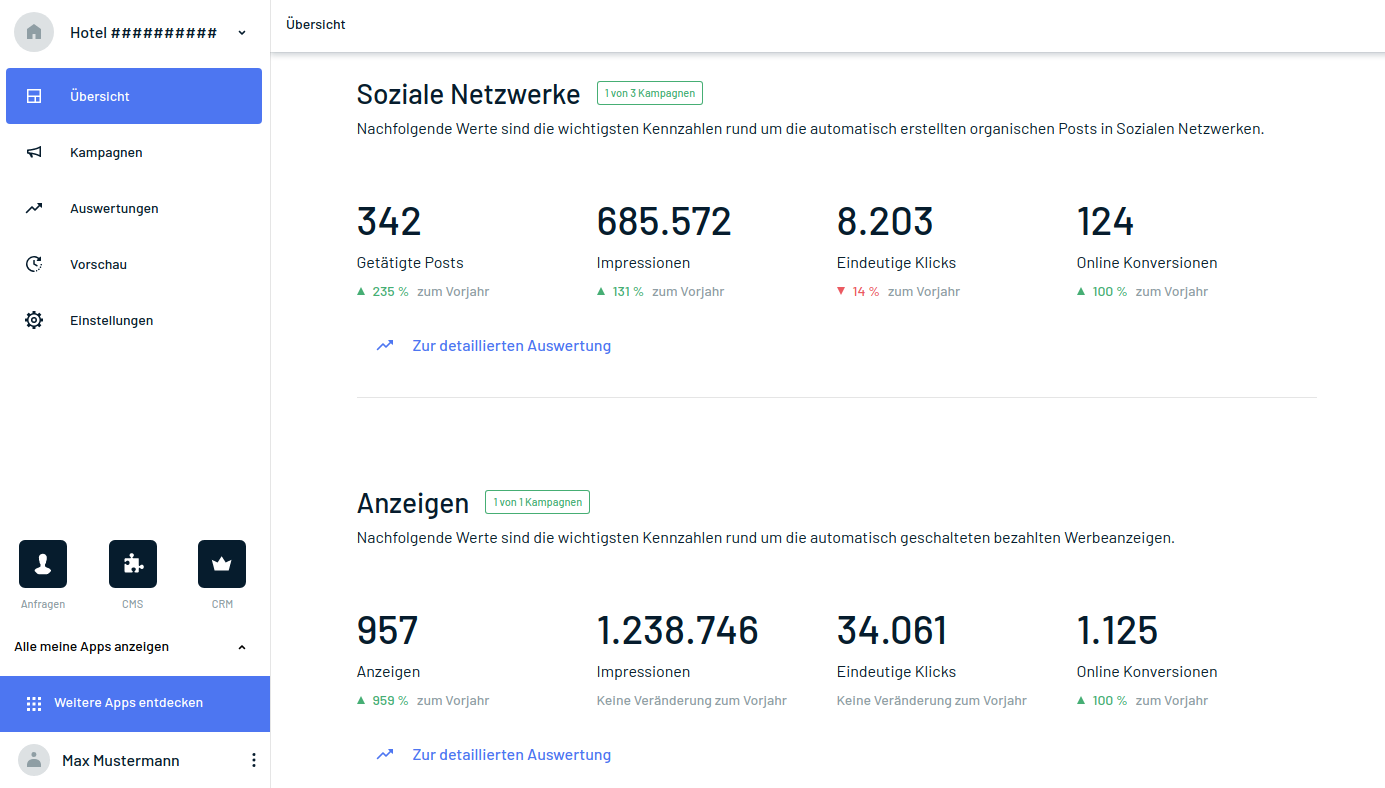This screenshot has height=788, width=1385.
Task: Open the CRM crown app icon
Action: pyautogui.click(x=222, y=565)
